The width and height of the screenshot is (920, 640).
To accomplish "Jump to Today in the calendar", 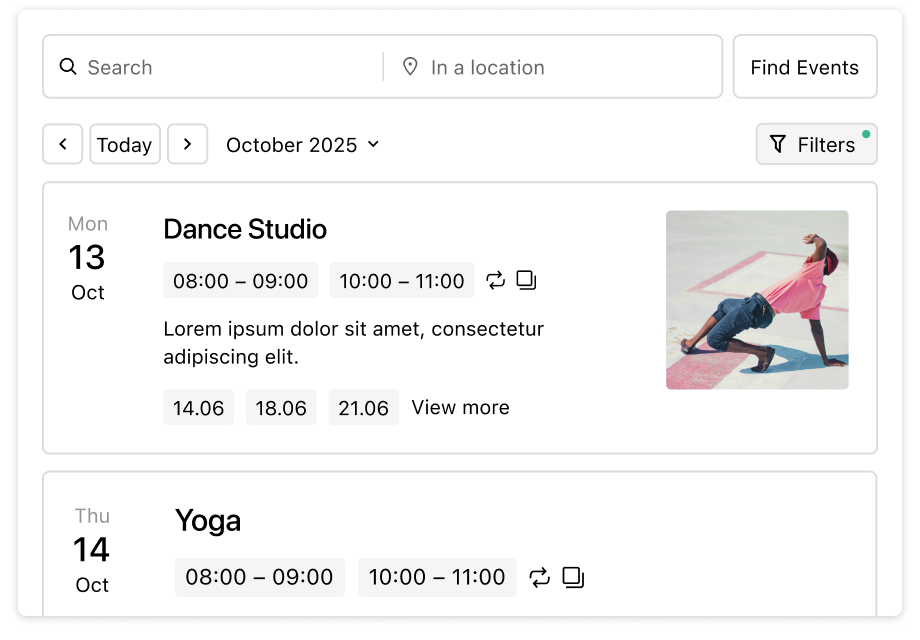I will [x=125, y=144].
